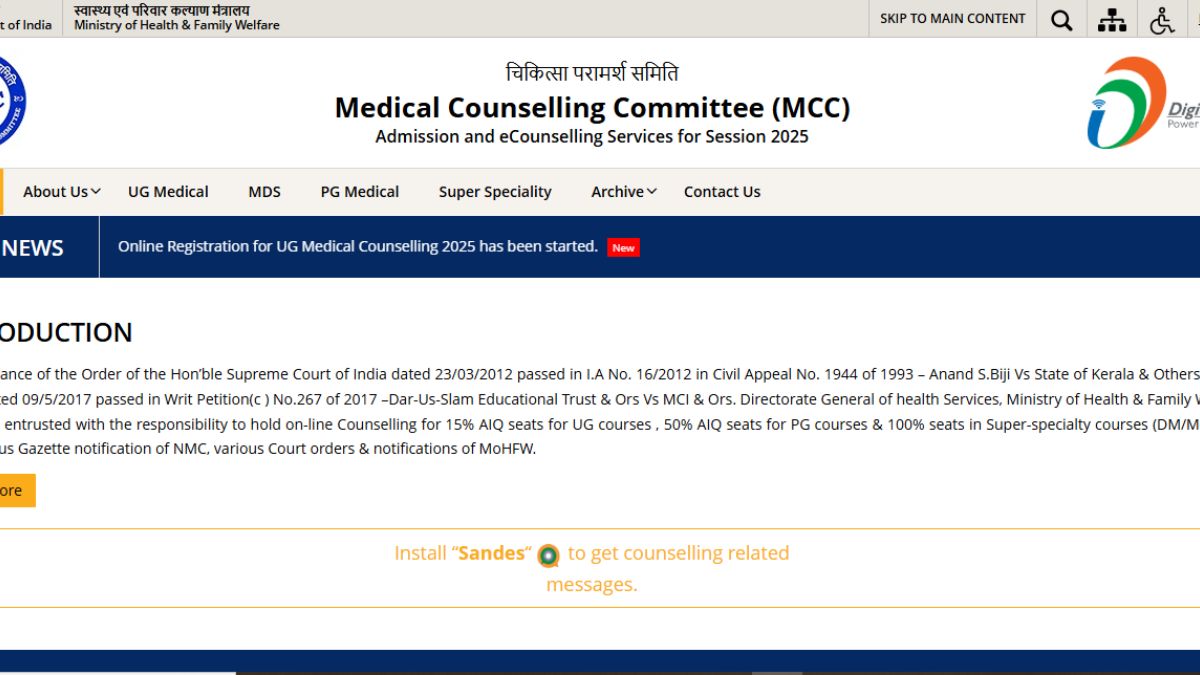1200x675 pixels.
Task: Open the UG Medical menu item
Action: 167,191
